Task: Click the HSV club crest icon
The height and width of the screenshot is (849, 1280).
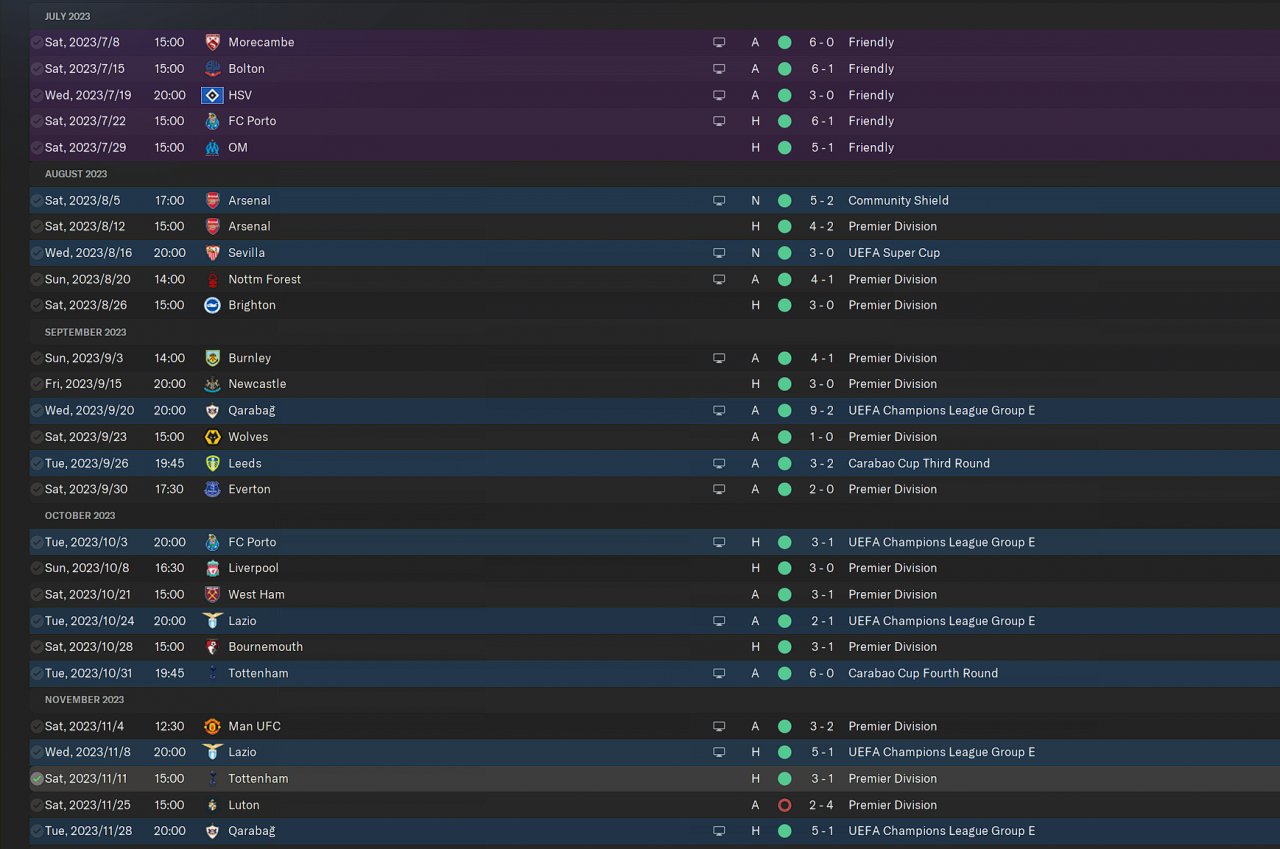Action: point(212,95)
